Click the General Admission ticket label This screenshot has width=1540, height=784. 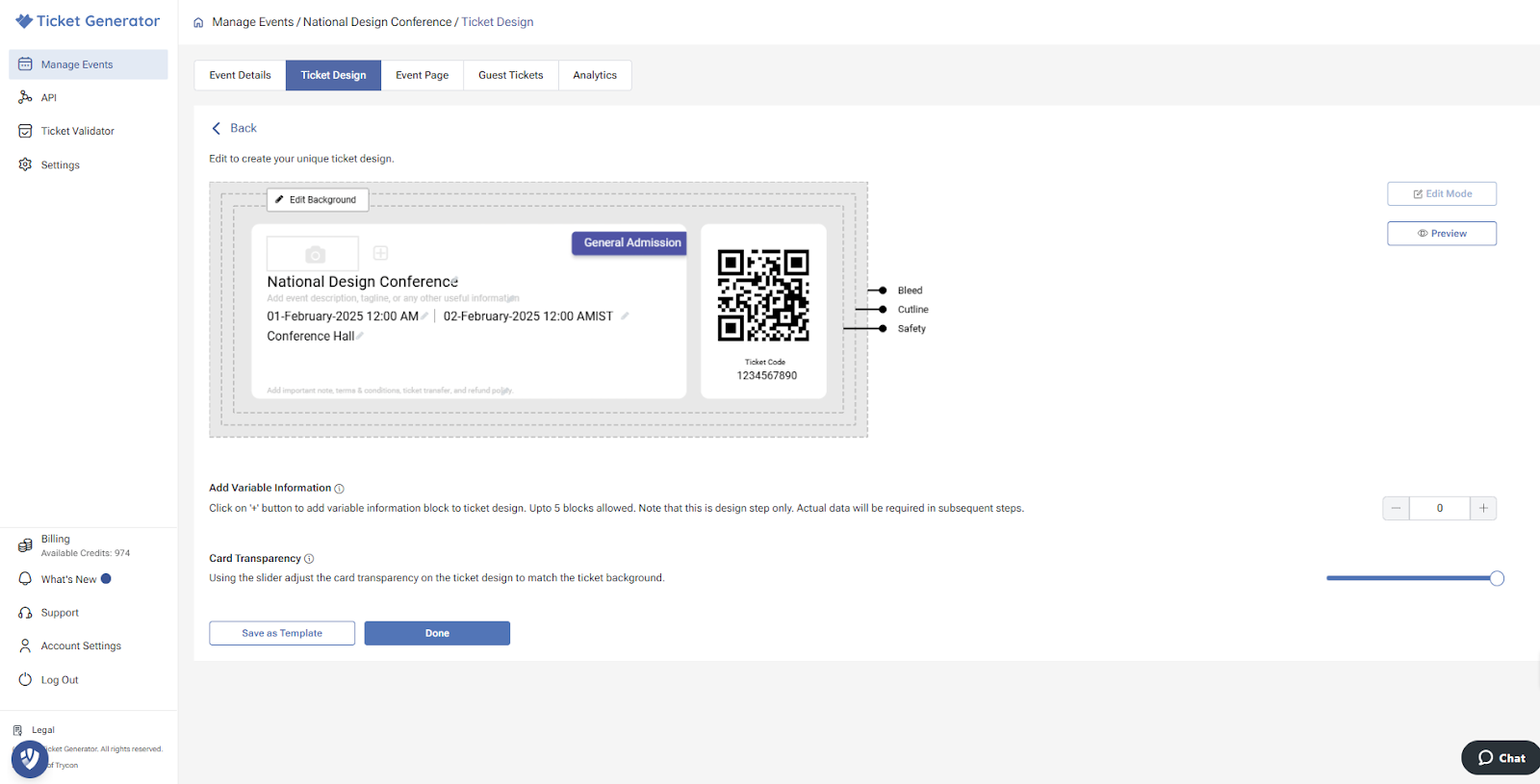click(629, 243)
